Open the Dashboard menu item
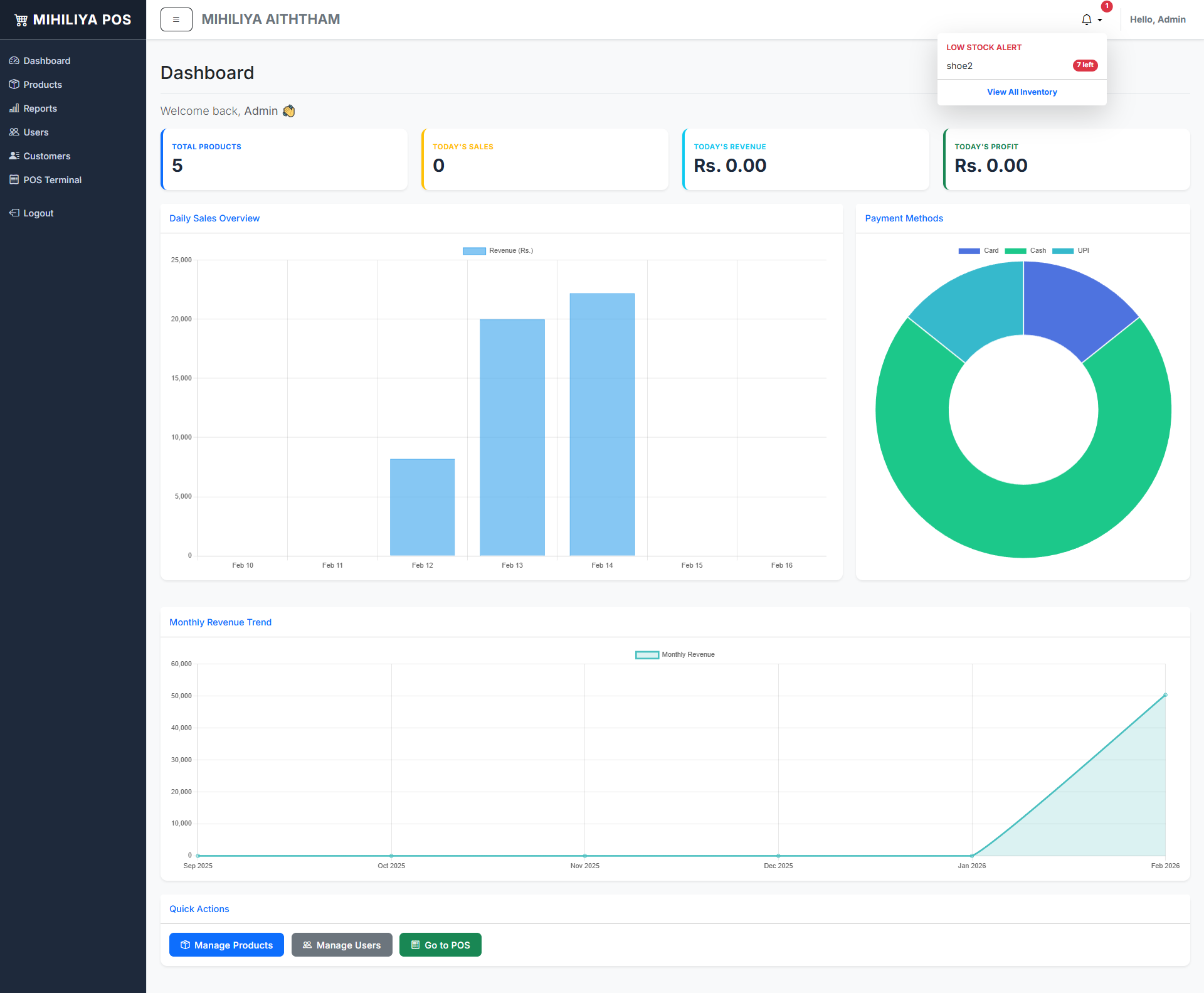Screen dimensions: 1204x993 tap(73, 61)
